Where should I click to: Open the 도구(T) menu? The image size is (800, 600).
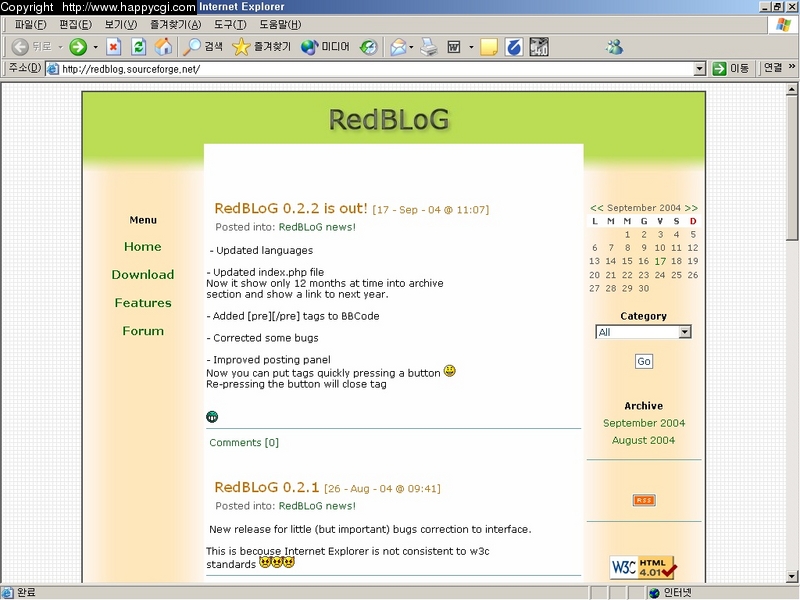point(230,24)
